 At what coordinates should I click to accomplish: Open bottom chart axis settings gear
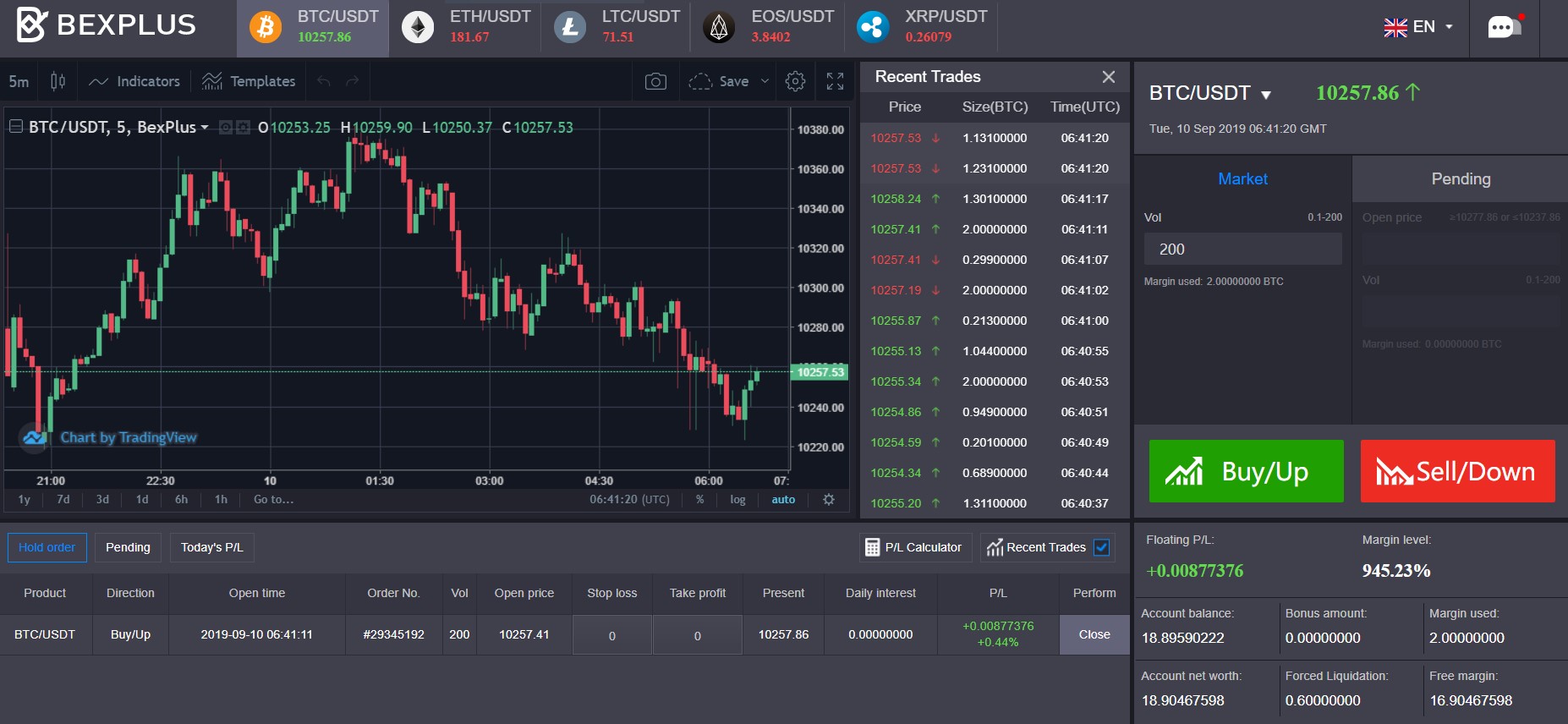pyautogui.click(x=829, y=499)
